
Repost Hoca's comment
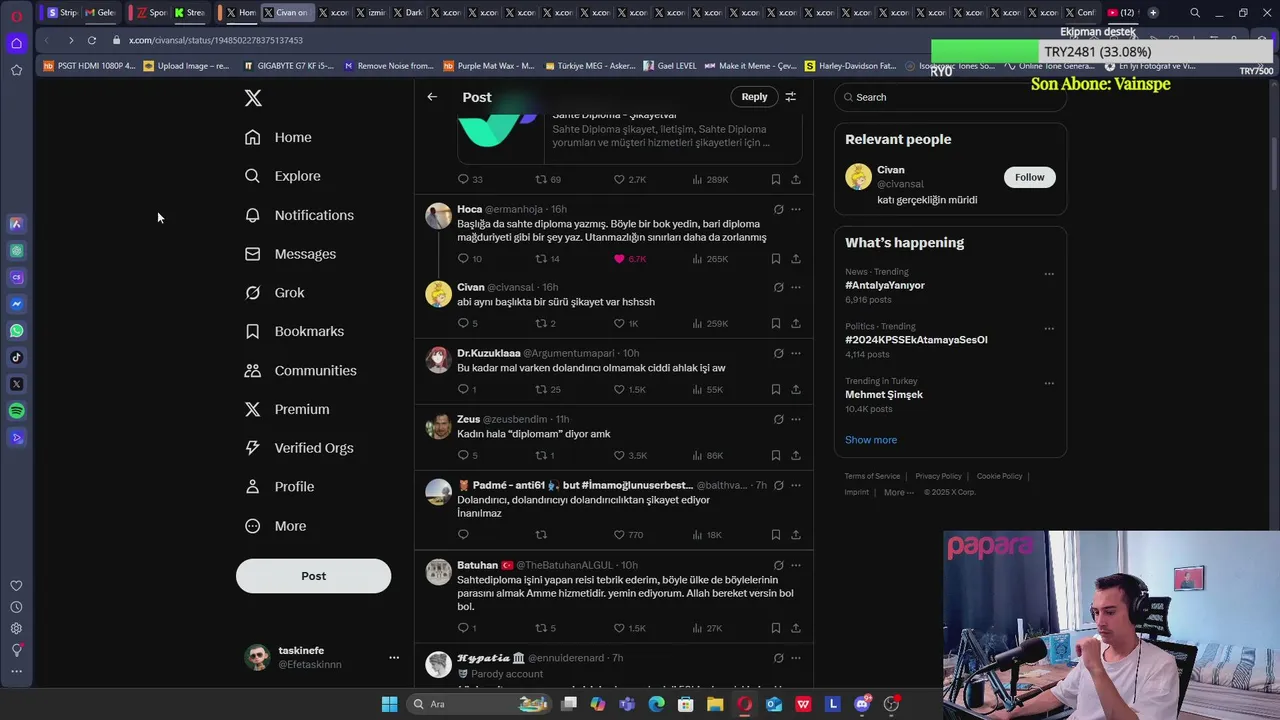tap(541, 259)
